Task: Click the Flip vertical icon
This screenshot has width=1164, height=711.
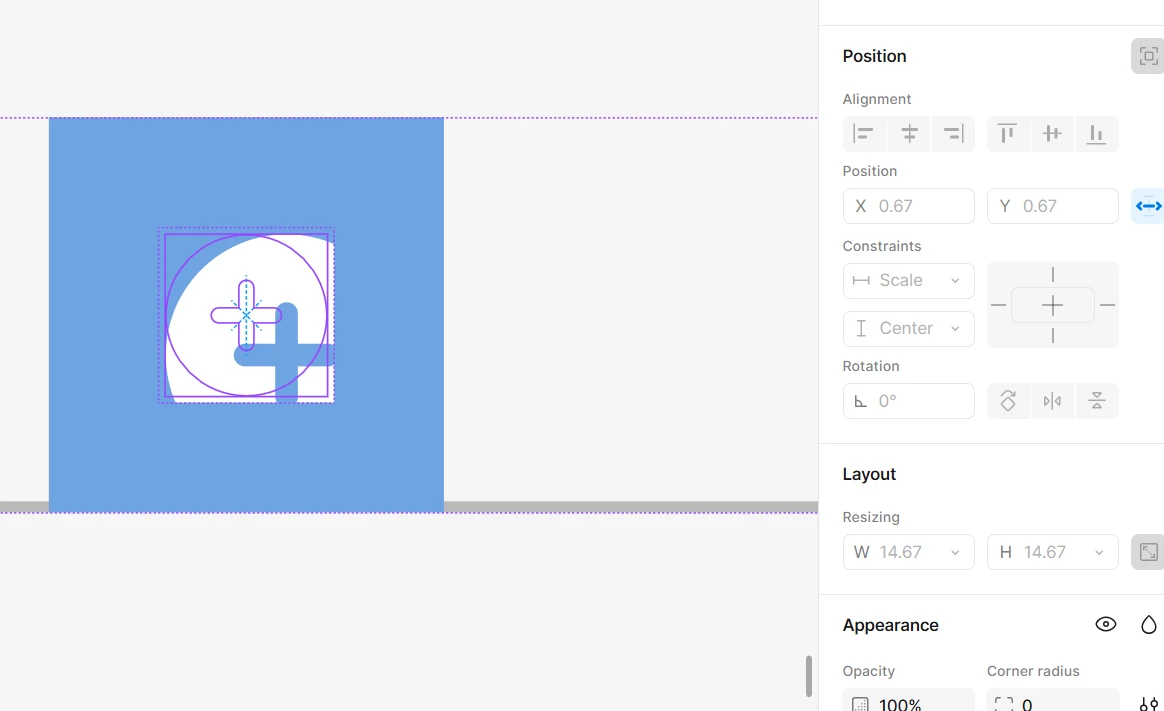Action: (x=1096, y=401)
